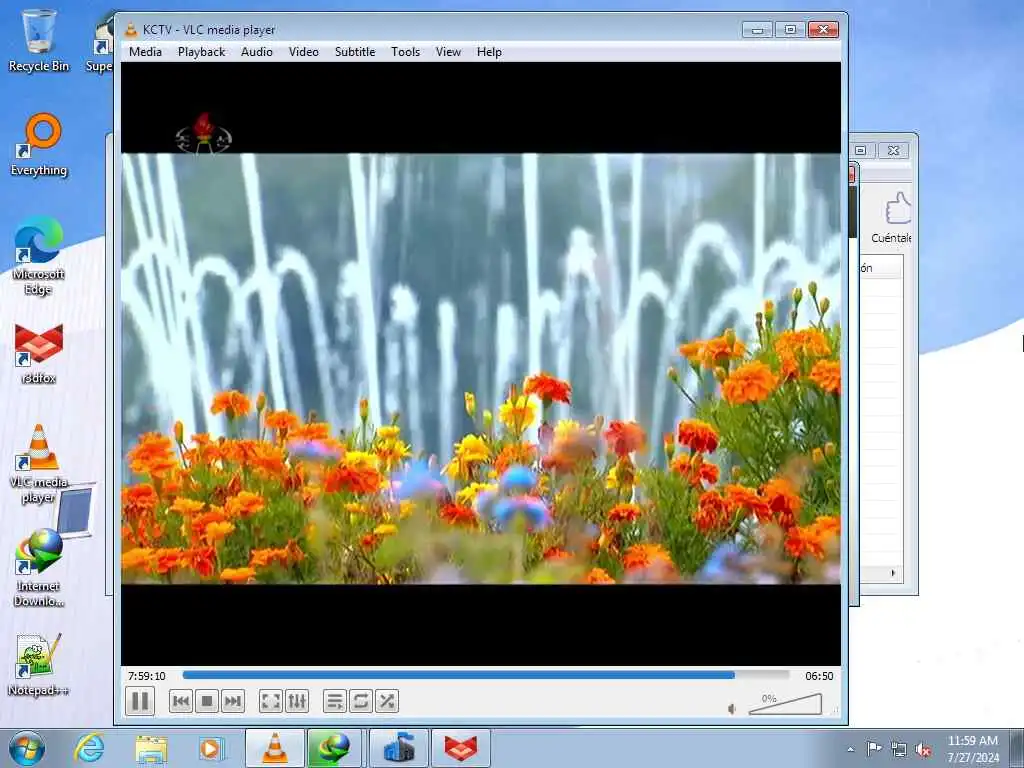
Task: Select the Notepad++ desktop shortcut
Action: click(39, 665)
